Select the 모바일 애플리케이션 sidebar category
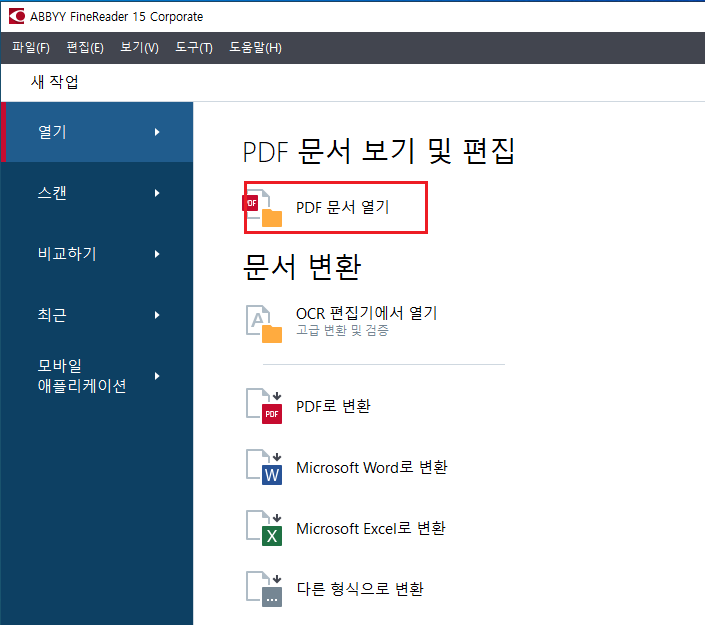 click(97, 376)
